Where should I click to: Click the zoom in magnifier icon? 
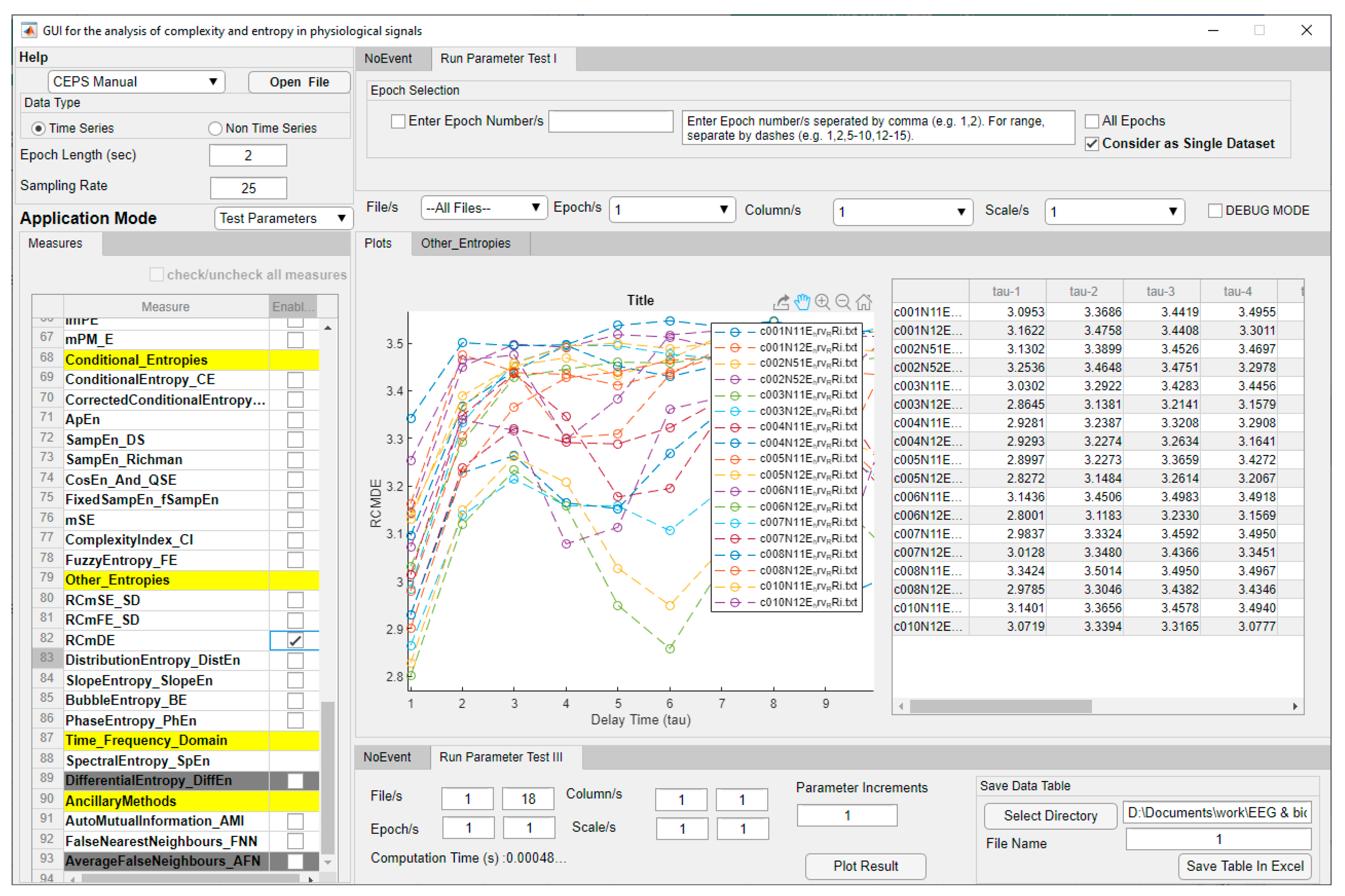click(822, 302)
